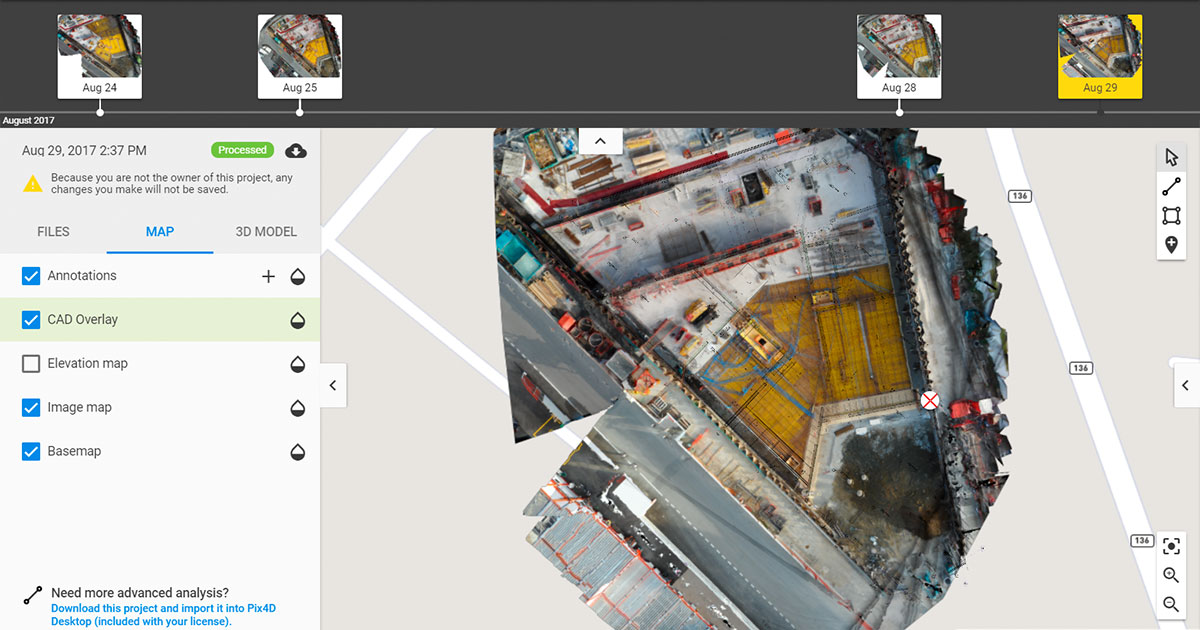Image resolution: width=1200 pixels, height=630 pixels.
Task: Click the zoom out magnifier icon
Action: [x=1171, y=604]
